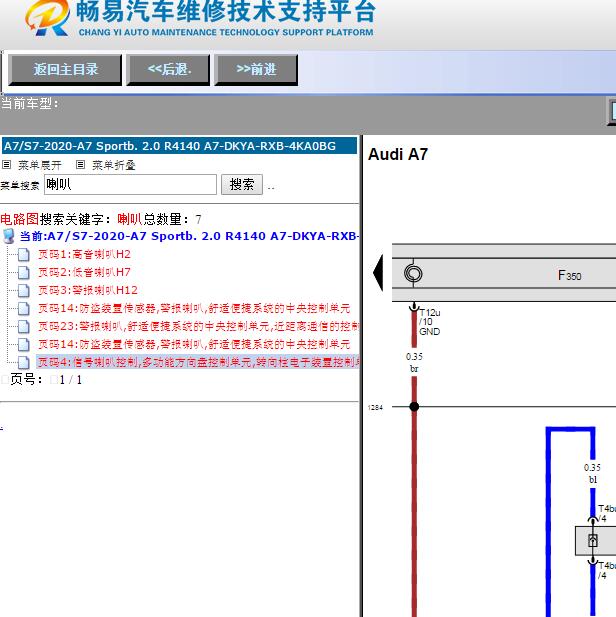Screen dimensions: 616x617
Task: Open 页码3:警报喇叭H12
Action: point(88,290)
